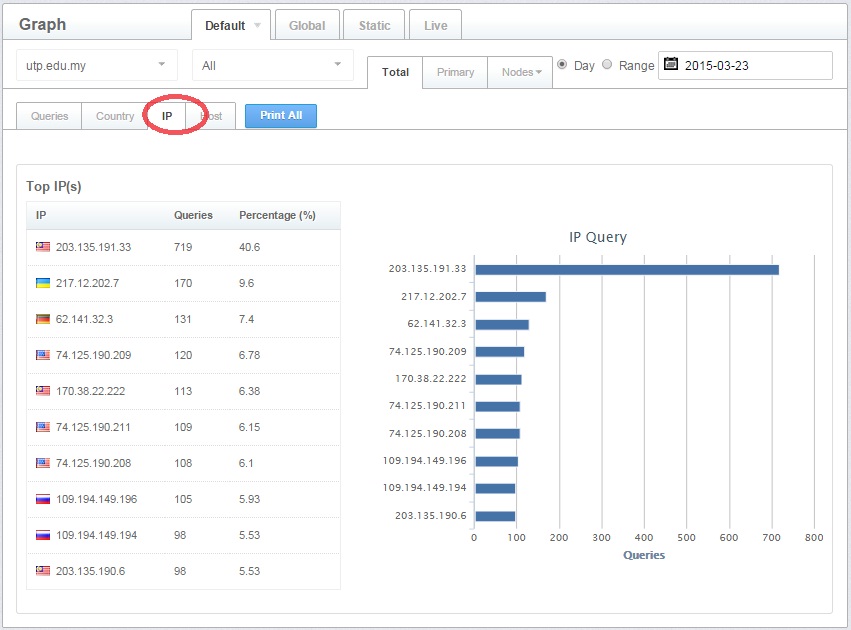Open the Country tab
851x630 pixels.
pos(115,116)
